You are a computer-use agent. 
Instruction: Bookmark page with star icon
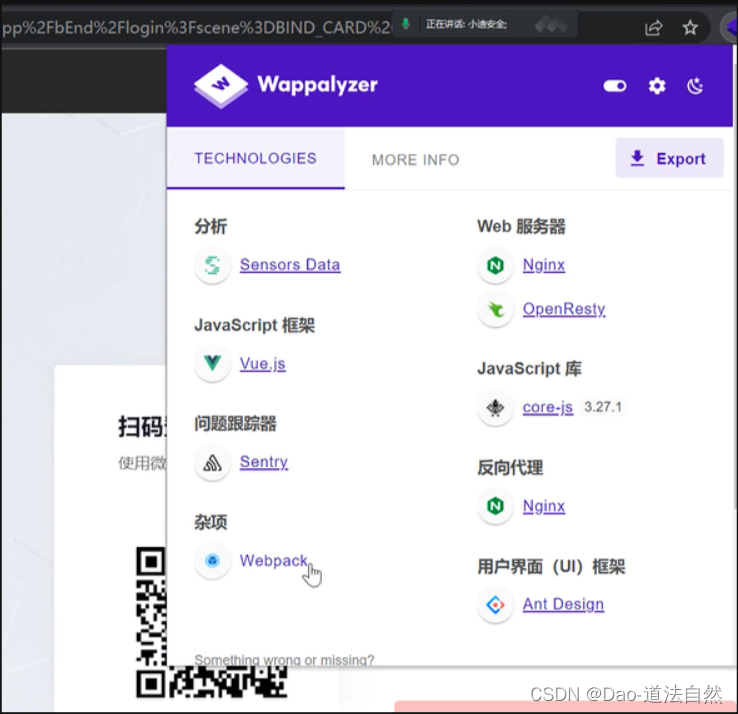(x=690, y=28)
